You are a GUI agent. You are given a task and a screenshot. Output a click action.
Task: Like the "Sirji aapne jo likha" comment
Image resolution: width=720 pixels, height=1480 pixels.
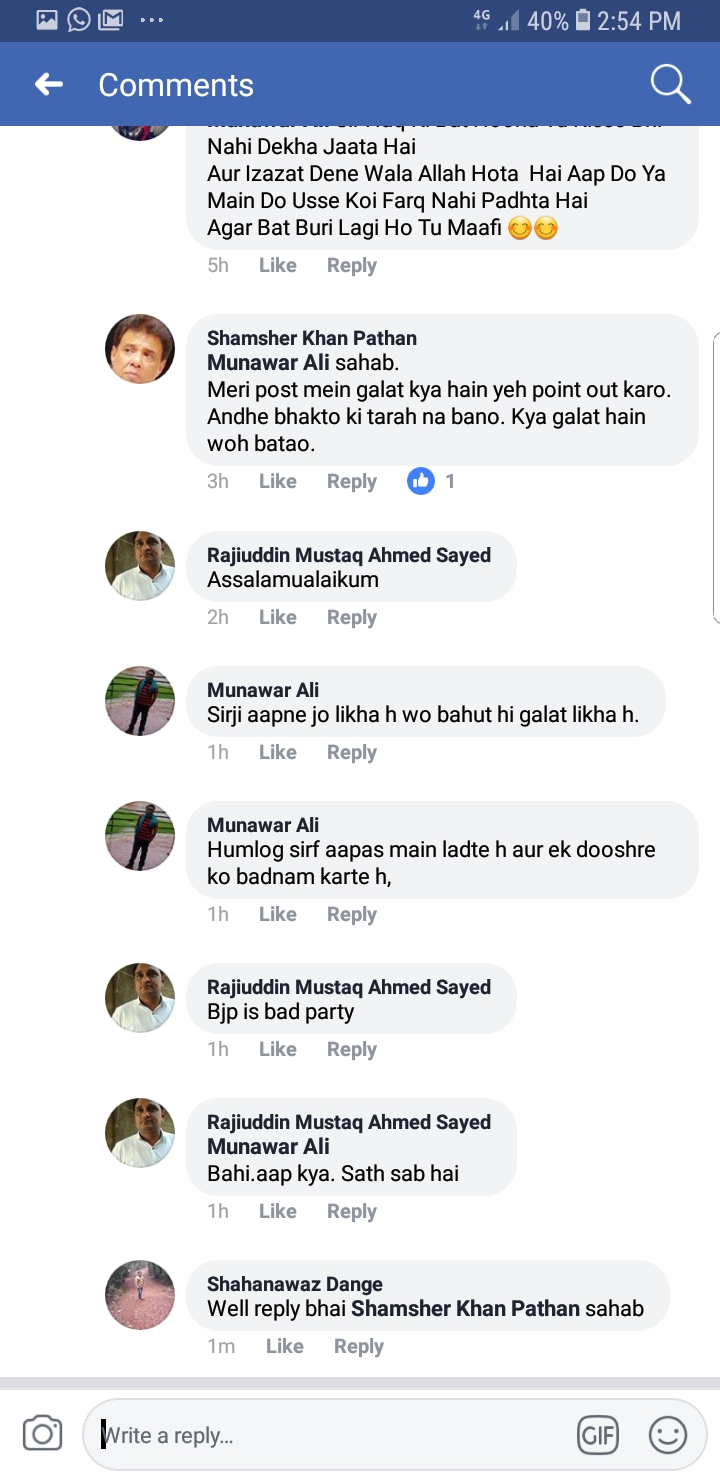(277, 752)
